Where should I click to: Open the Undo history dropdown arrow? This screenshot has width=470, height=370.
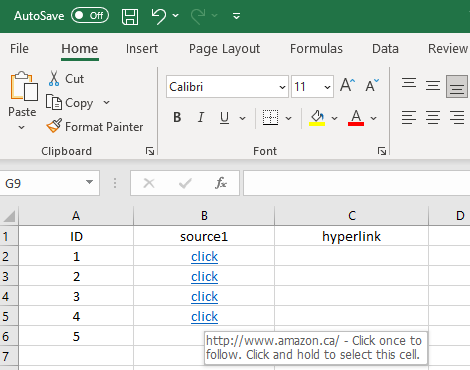(176, 16)
